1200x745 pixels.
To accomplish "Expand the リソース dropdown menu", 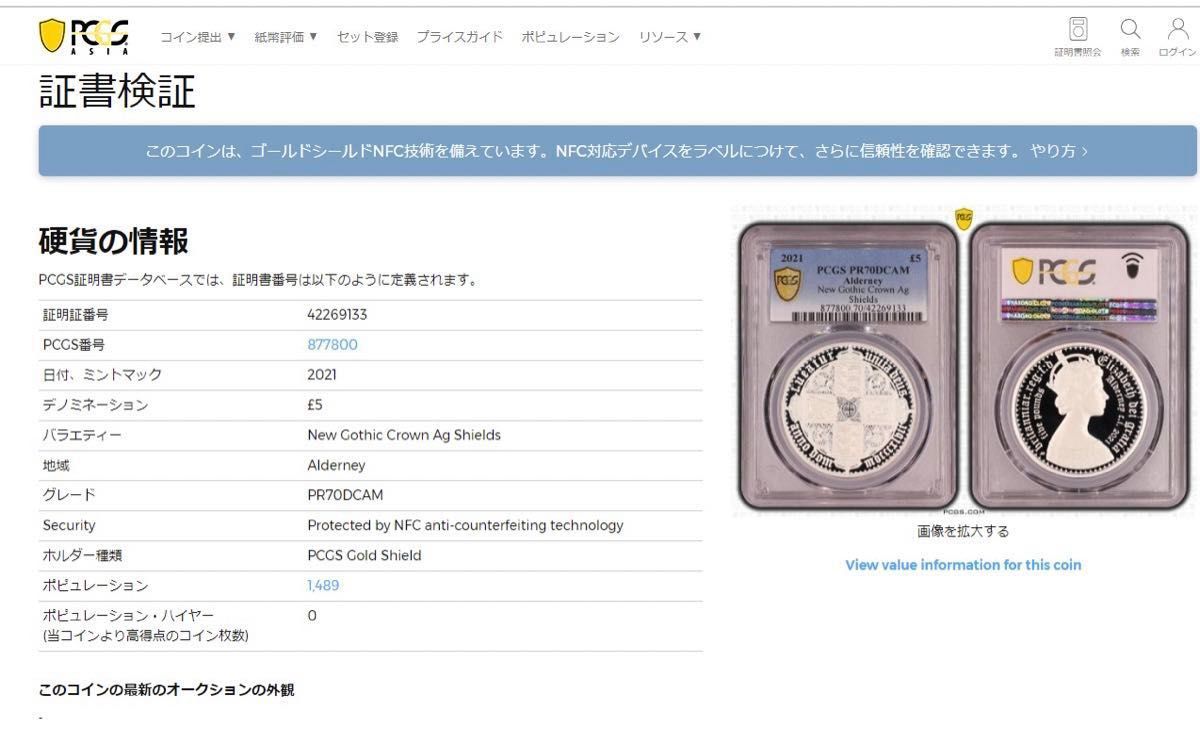I will [670, 37].
